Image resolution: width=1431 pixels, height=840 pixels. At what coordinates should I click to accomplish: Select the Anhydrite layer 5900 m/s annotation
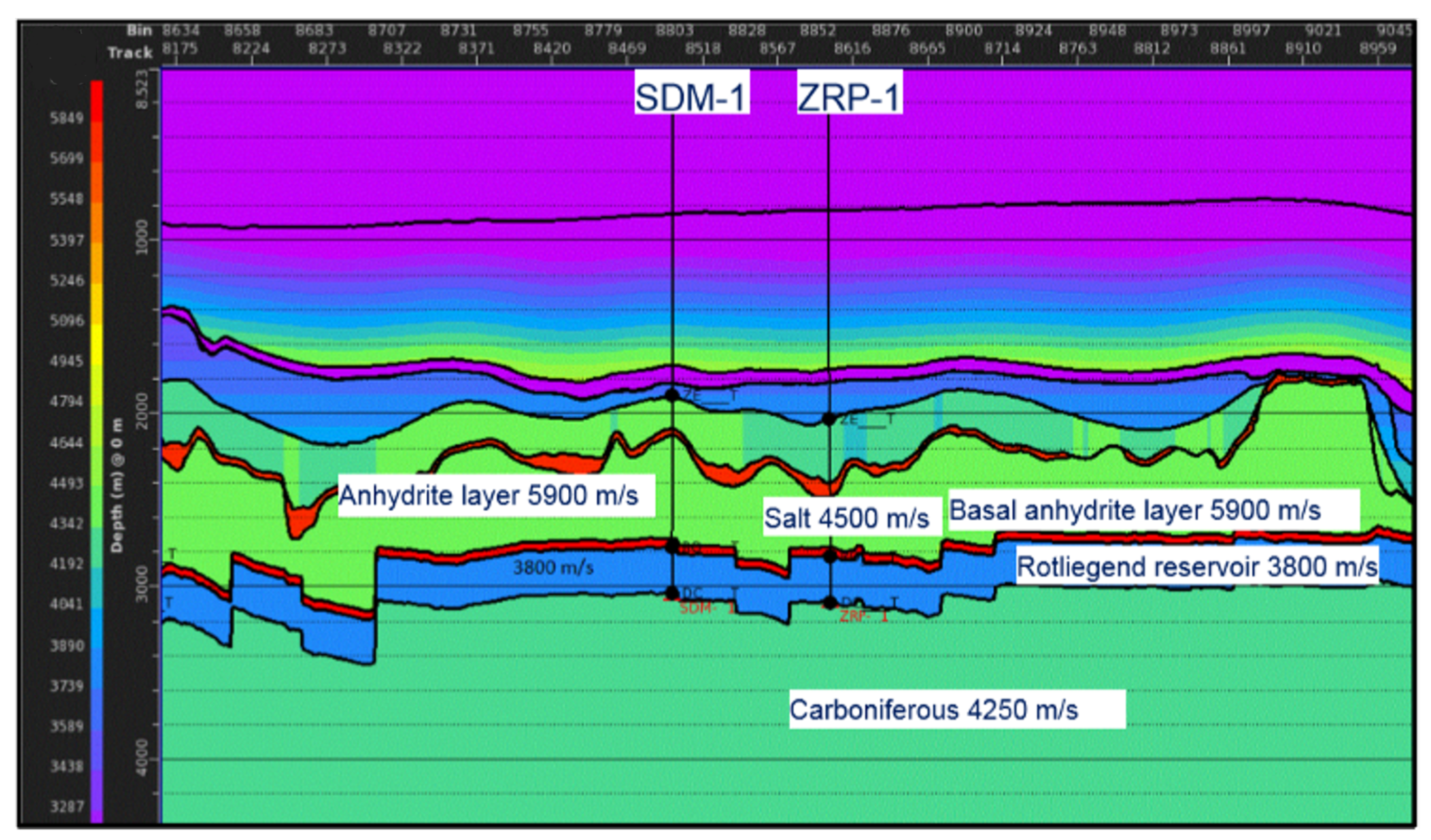coord(489,496)
